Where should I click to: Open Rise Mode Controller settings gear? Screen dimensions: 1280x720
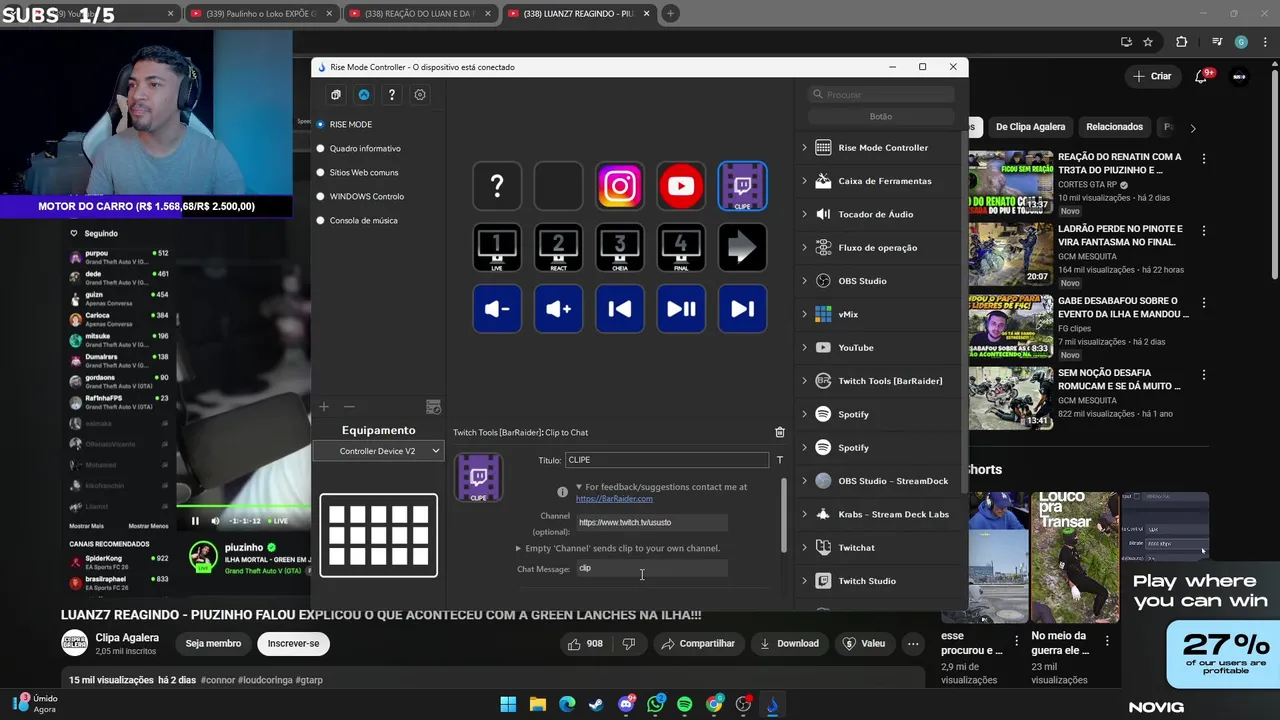pos(420,95)
